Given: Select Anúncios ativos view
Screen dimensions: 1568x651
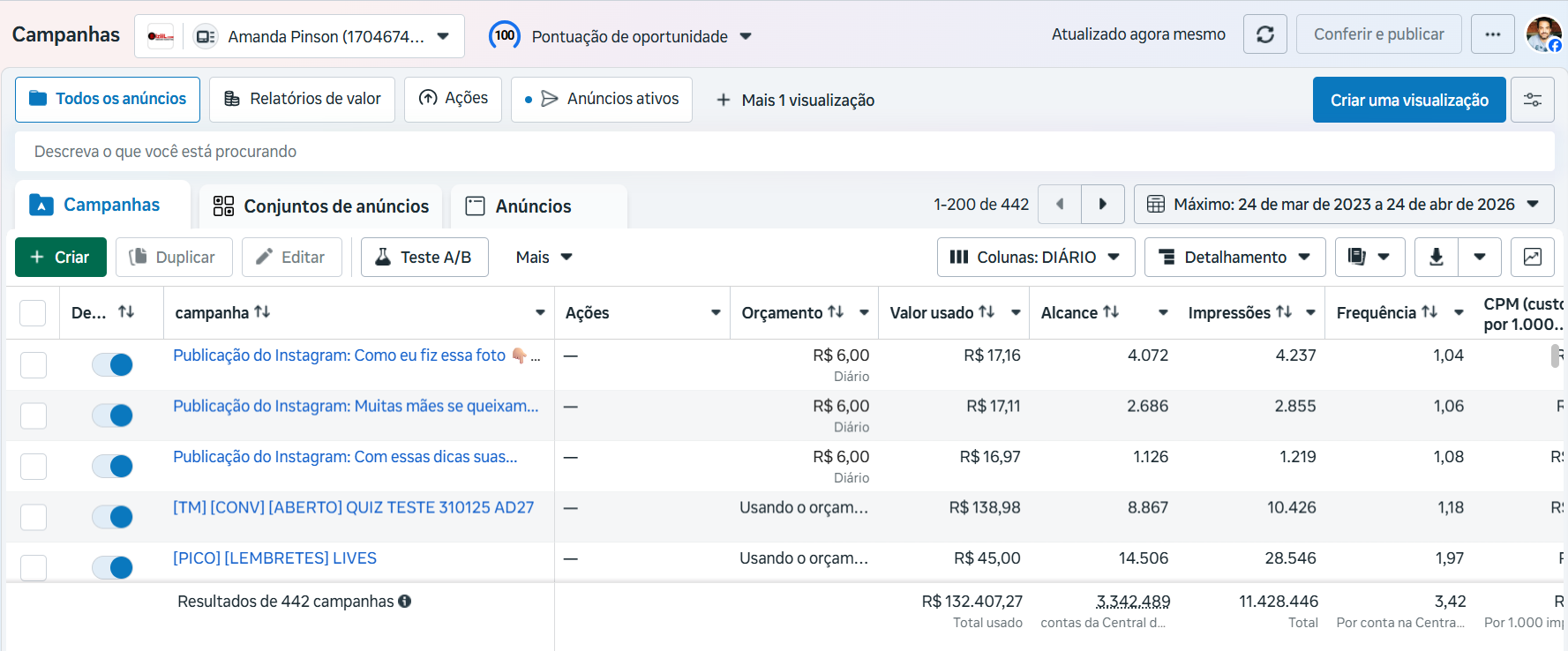Looking at the screenshot, I should pos(602,99).
